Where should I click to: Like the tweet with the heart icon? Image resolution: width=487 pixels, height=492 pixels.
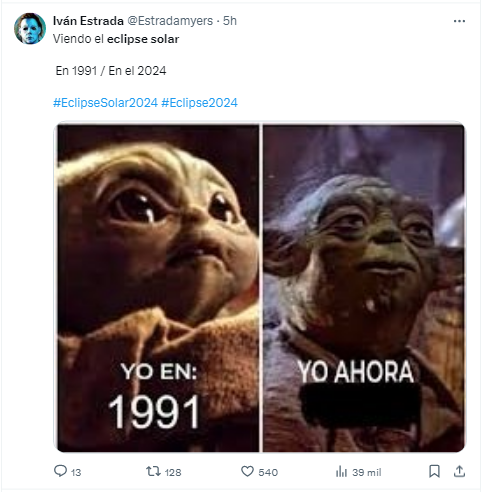[x=247, y=471]
